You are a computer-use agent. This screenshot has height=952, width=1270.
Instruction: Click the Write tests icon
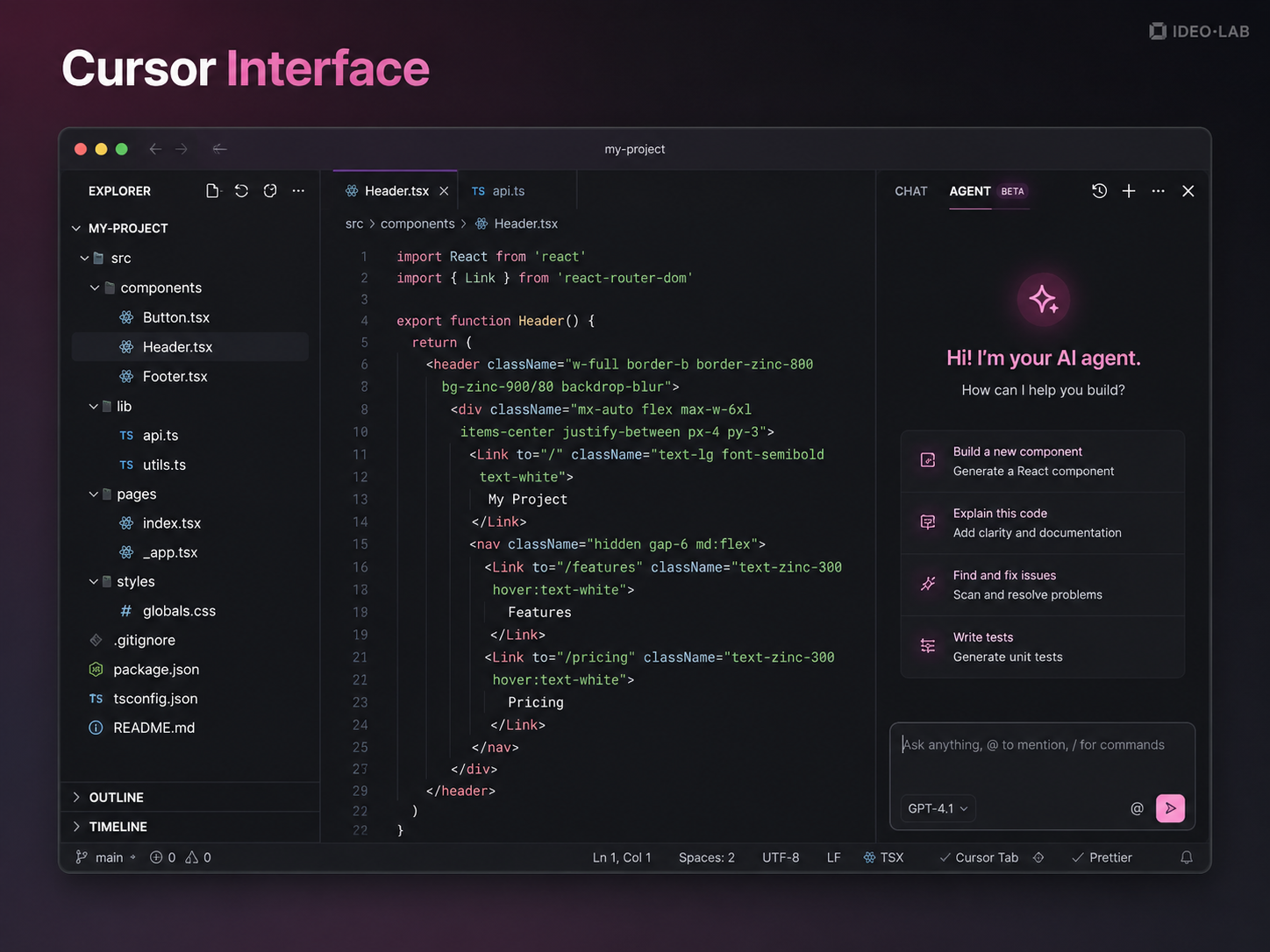(x=928, y=646)
